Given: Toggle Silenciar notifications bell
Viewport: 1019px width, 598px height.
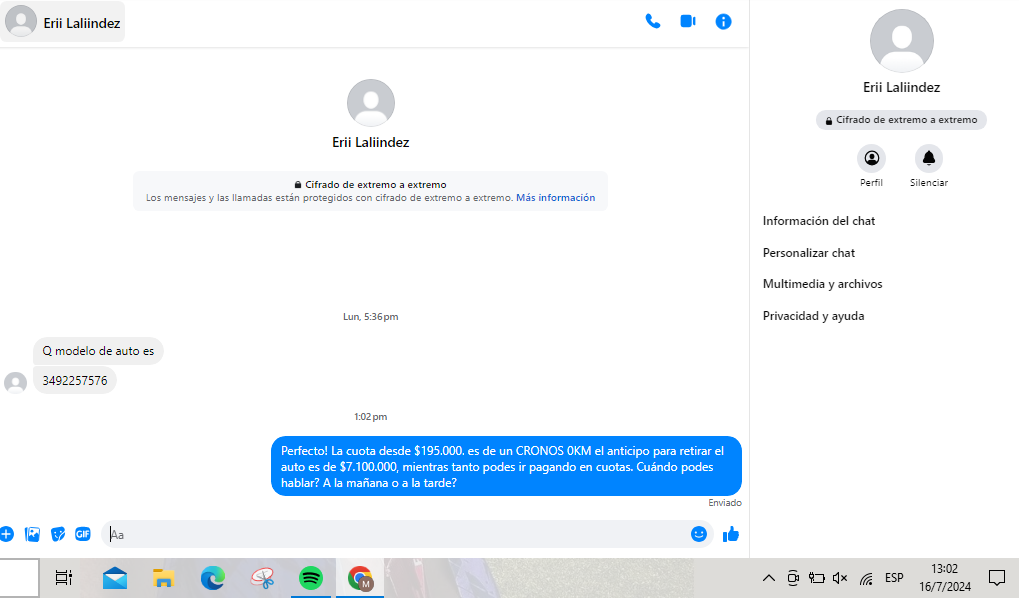Looking at the screenshot, I should click(928, 158).
